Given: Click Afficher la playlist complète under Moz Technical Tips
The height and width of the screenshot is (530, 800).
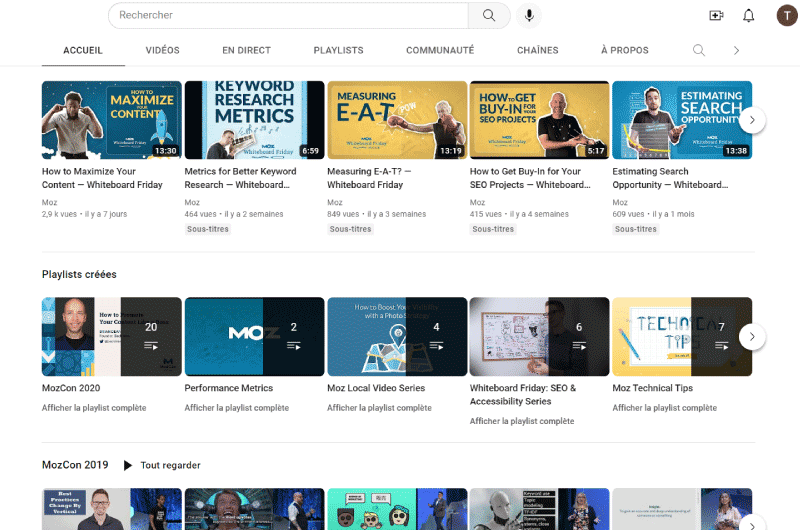Looking at the screenshot, I should click(x=664, y=408).
